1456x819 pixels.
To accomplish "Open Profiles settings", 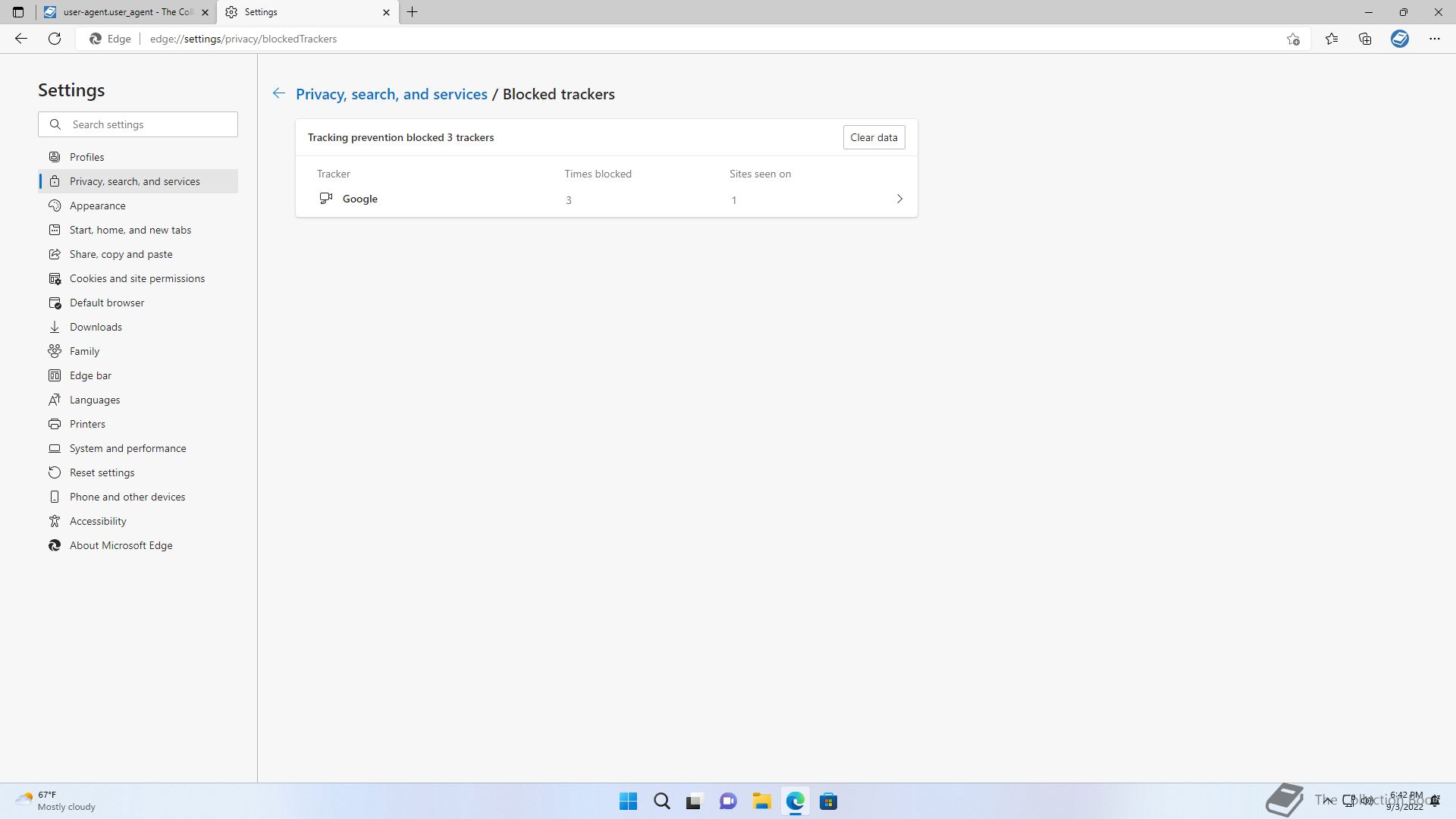I will coord(138,157).
